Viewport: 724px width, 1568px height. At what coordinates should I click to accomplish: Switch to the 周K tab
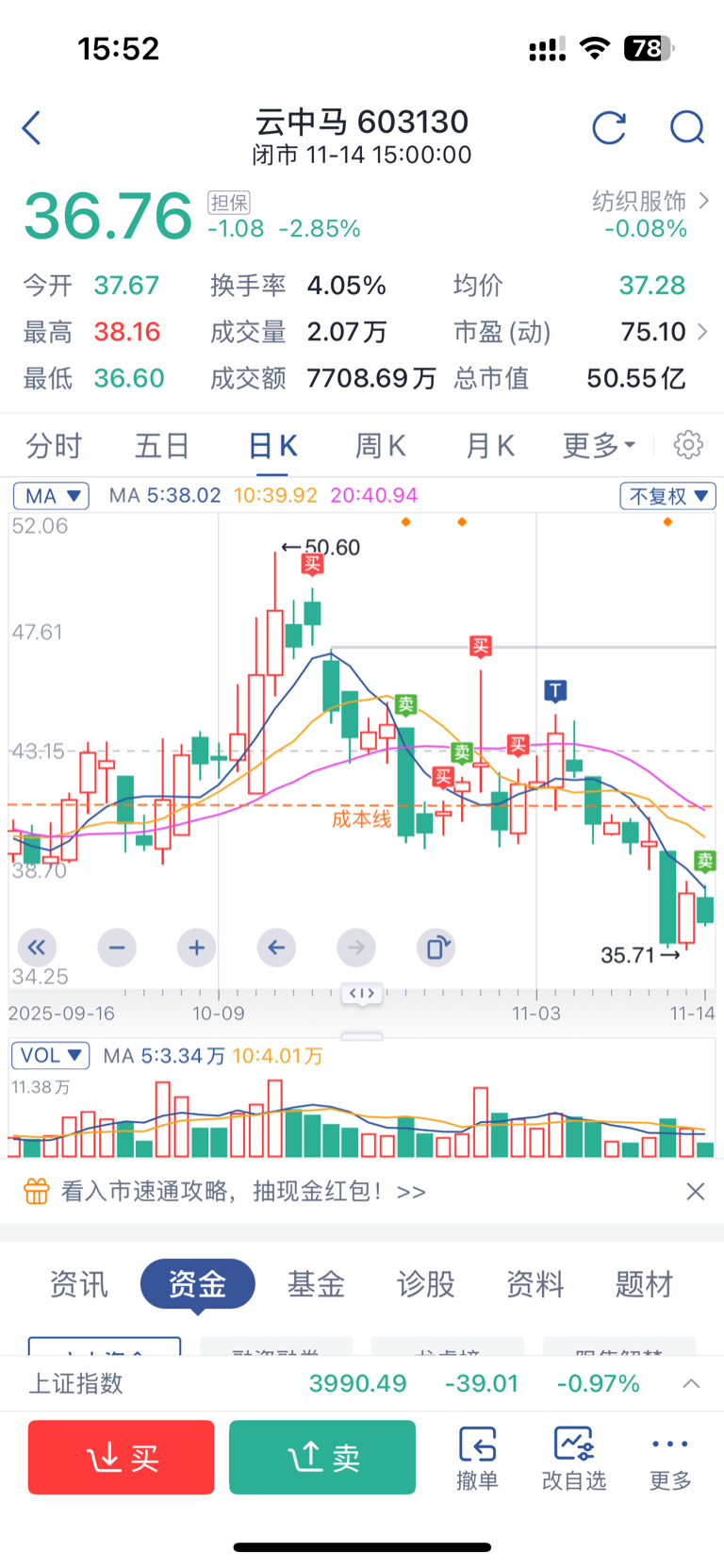click(x=380, y=445)
